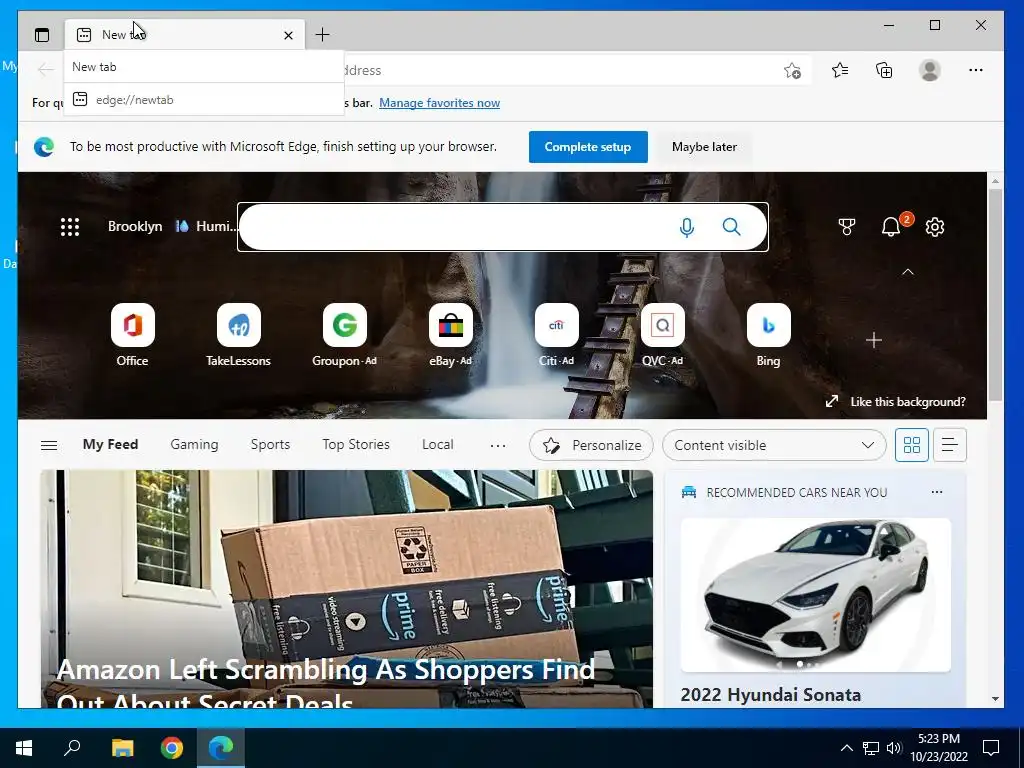The width and height of the screenshot is (1024, 768).
Task: Open File Explorer from taskbar
Action: [122, 748]
